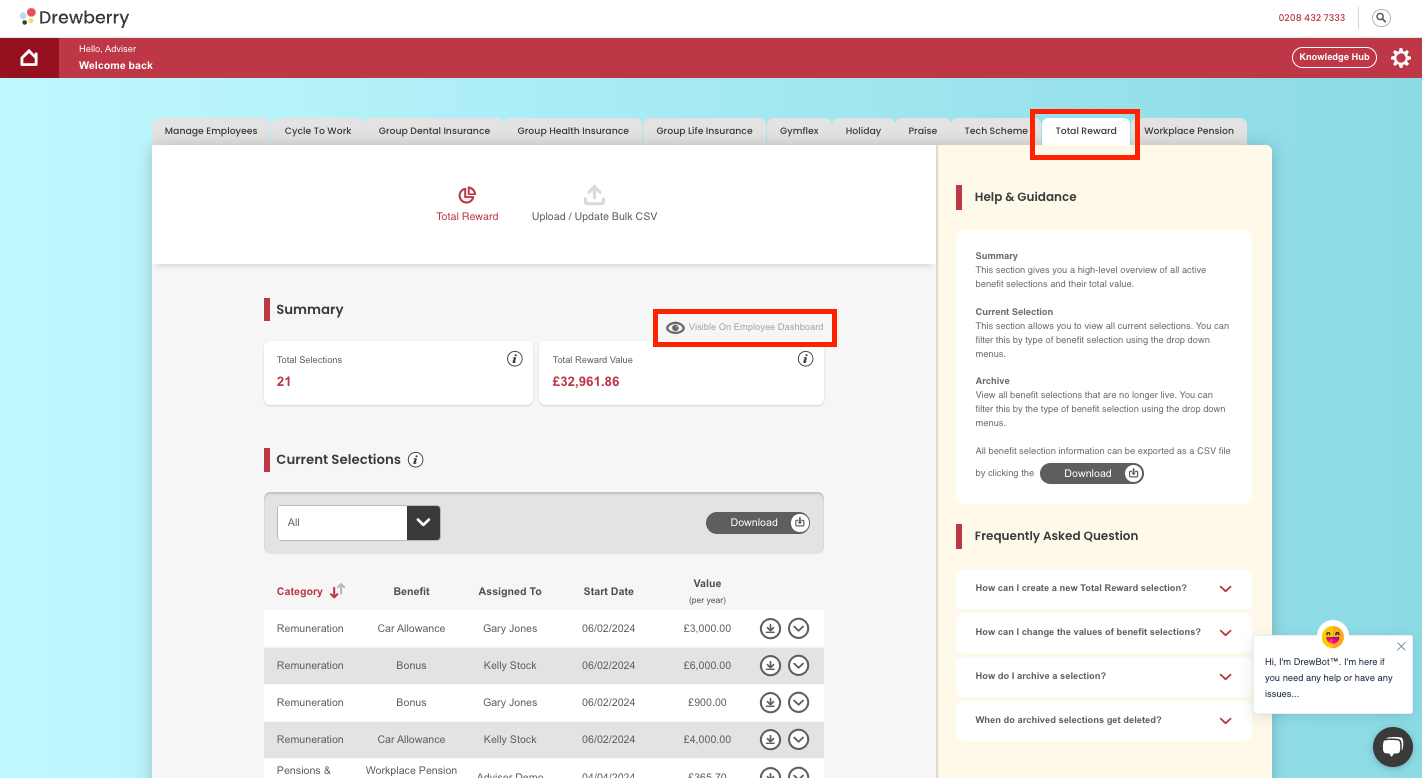Sort the table by the Category arrows
Image resolution: width=1422 pixels, height=778 pixels.
tap(337, 591)
